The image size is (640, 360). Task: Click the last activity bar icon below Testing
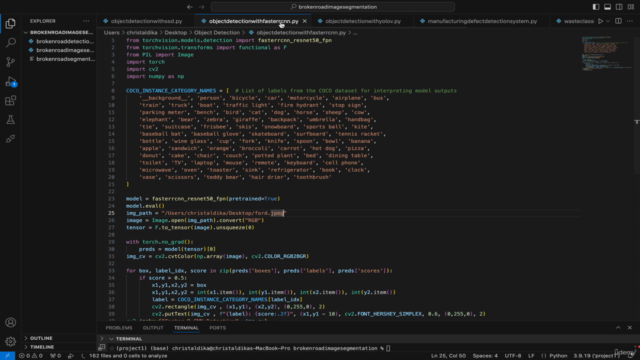(x=11, y=139)
